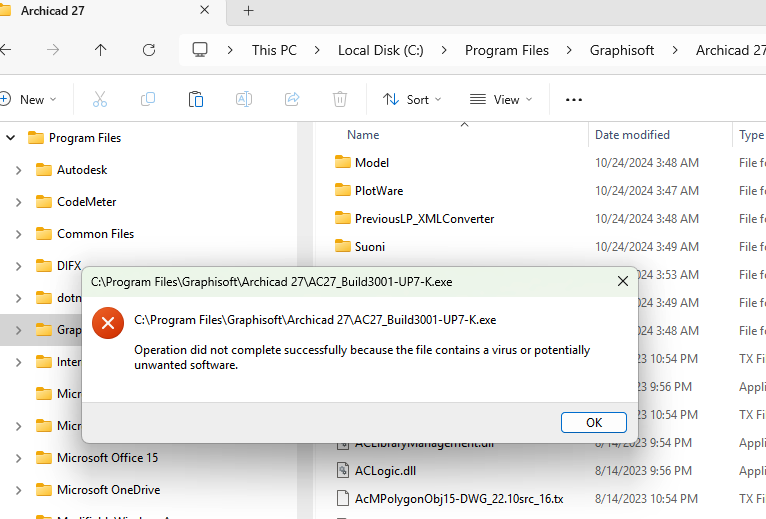
Task: Select the Suoni folder
Action: pyautogui.click(x=370, y=247)
